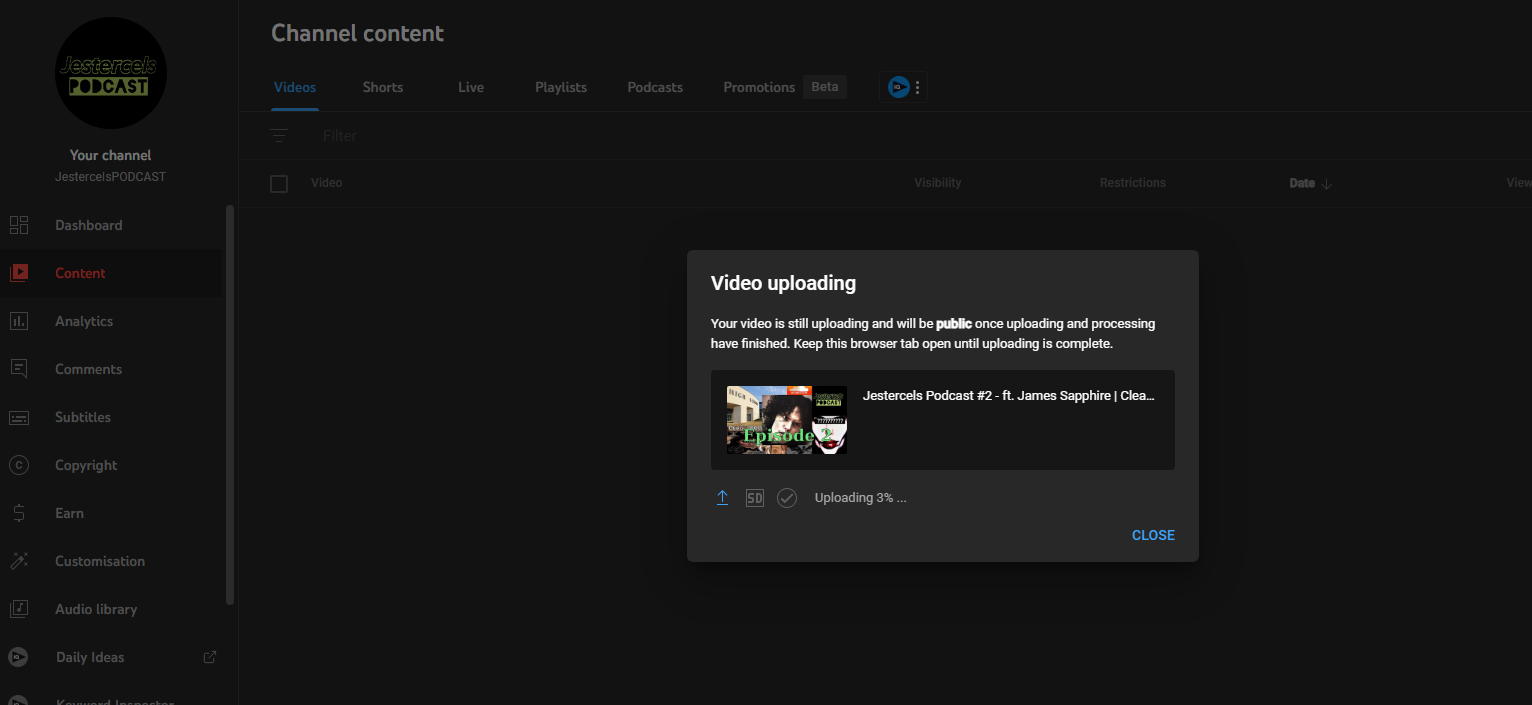
Task: Click the Visibility column header
Action: 938,183
